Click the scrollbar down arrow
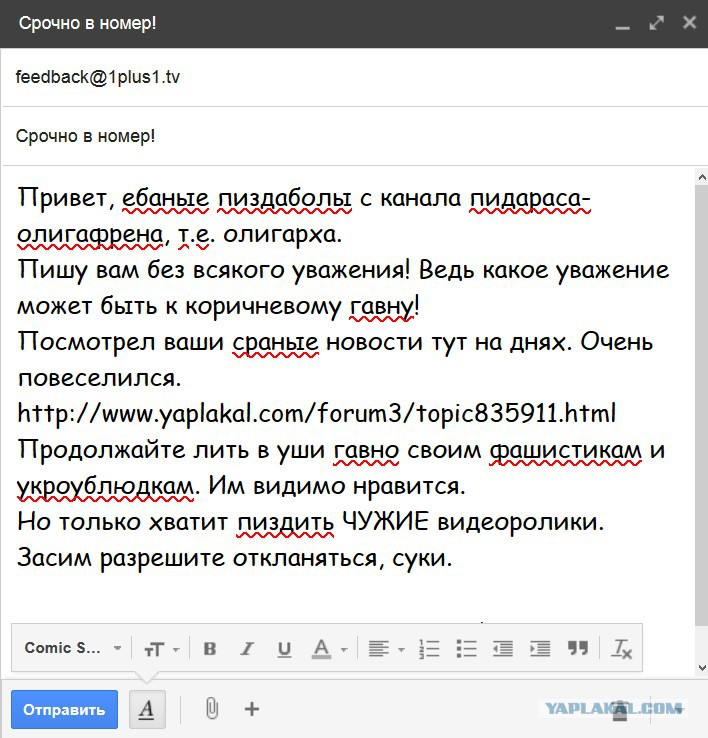Screen dimensions: 708x738 (x=702, y=667)
